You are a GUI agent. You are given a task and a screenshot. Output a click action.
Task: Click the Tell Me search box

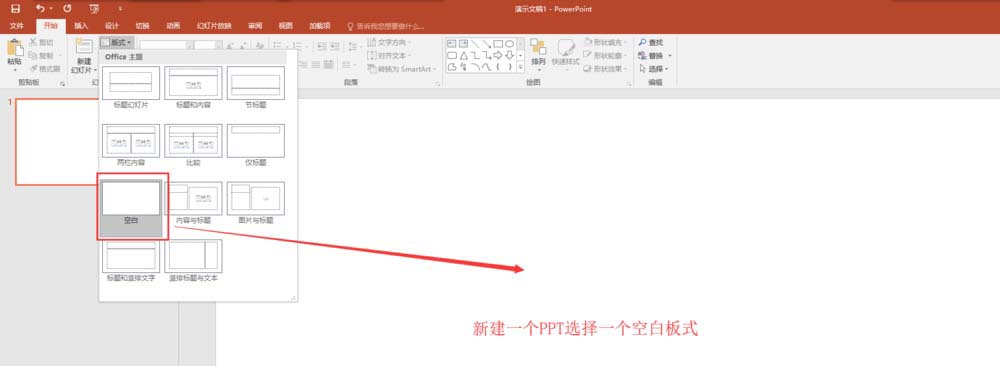pyautogui.click(x=386, y=26)
